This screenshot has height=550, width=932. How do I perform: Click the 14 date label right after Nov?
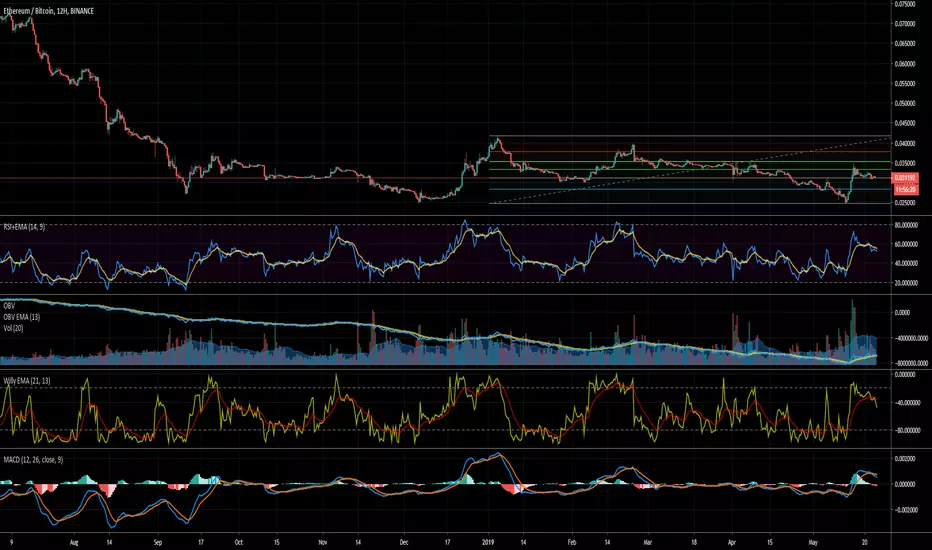point(358,542)
